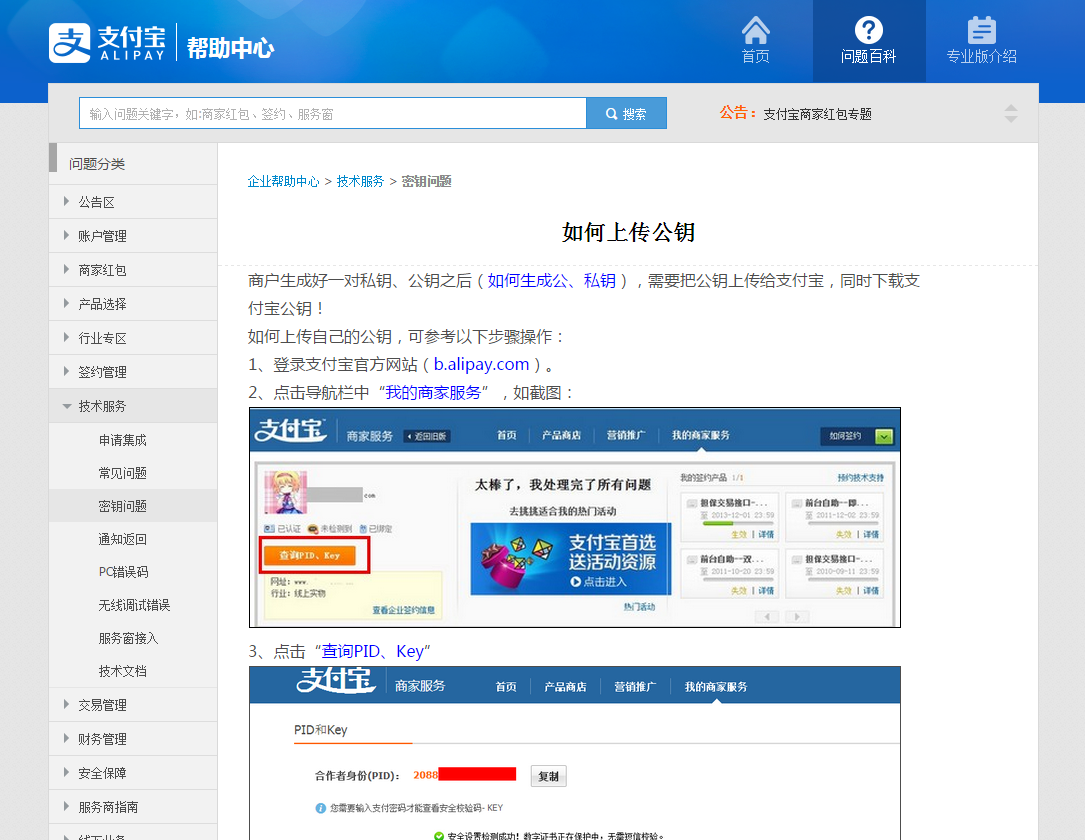
Task: Click 如何生成公、私钥 link
Action: click(551, 280)
